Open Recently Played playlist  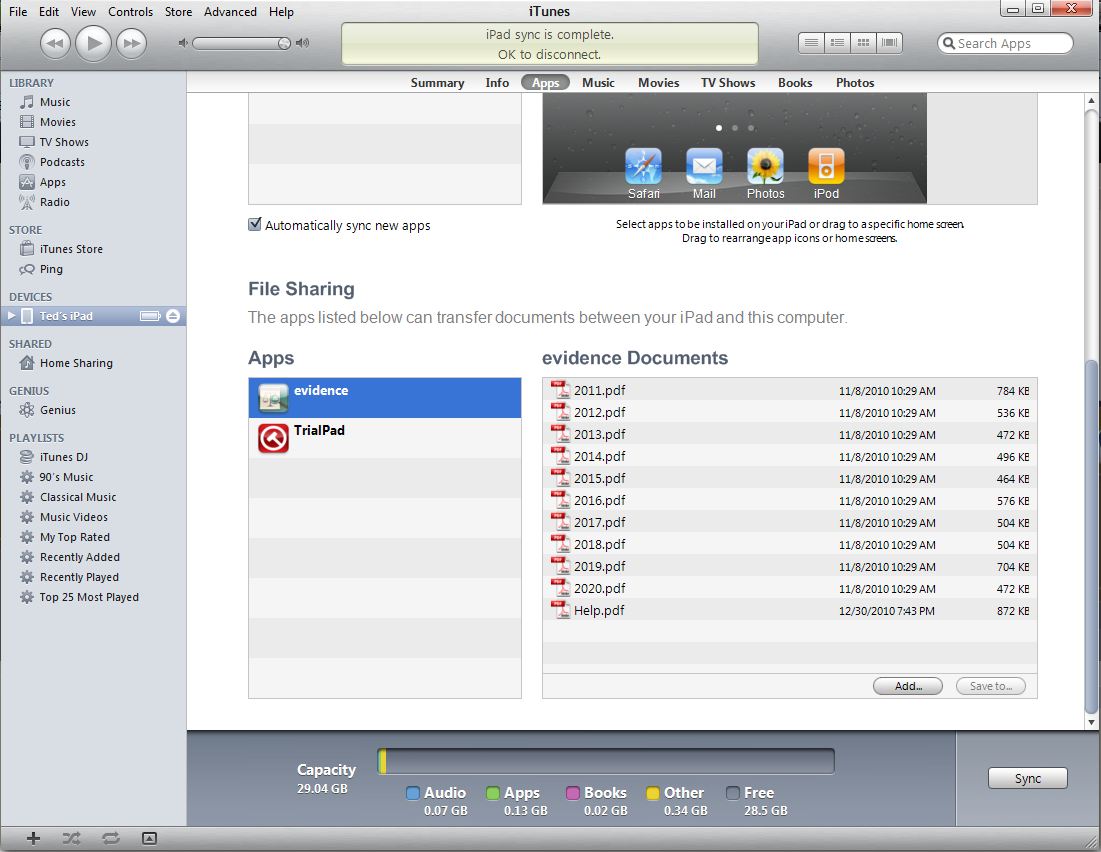coord(79,577)
